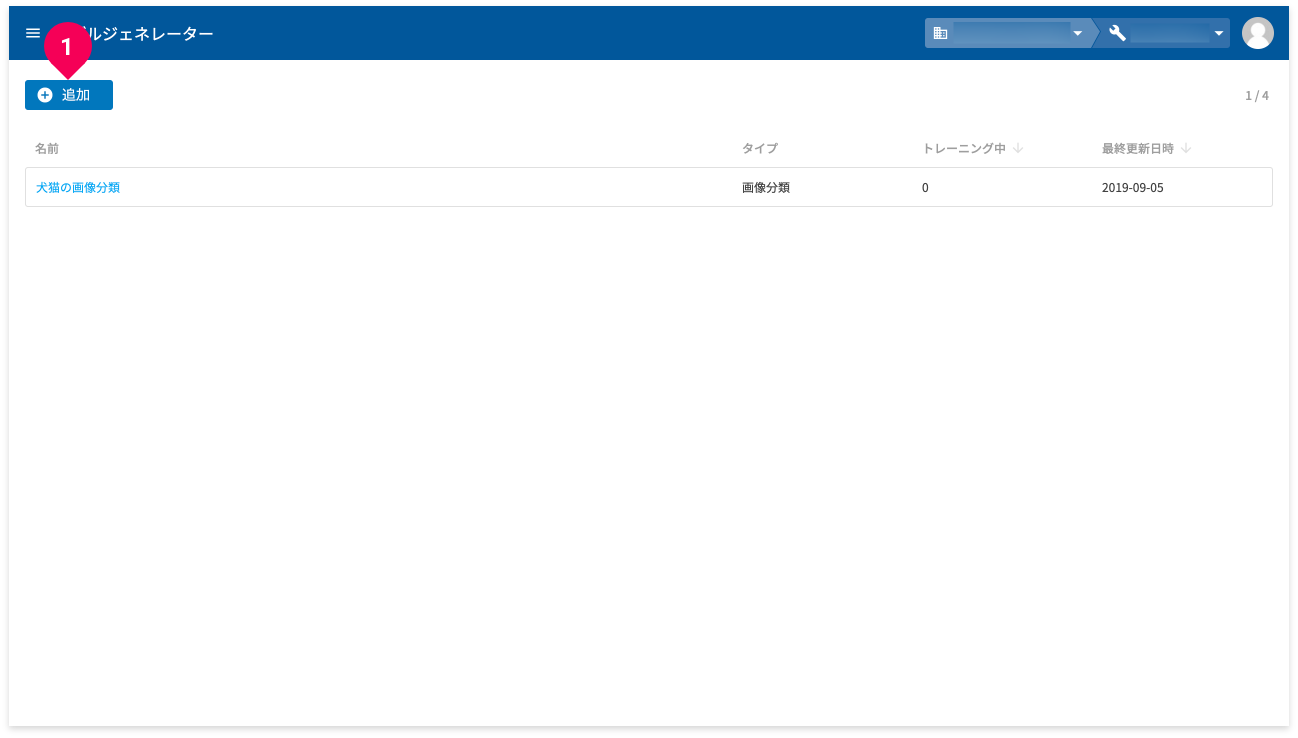Click the training count 0 cell
Viewport: 1298px width, 738px height.
(x=925, y=187)
